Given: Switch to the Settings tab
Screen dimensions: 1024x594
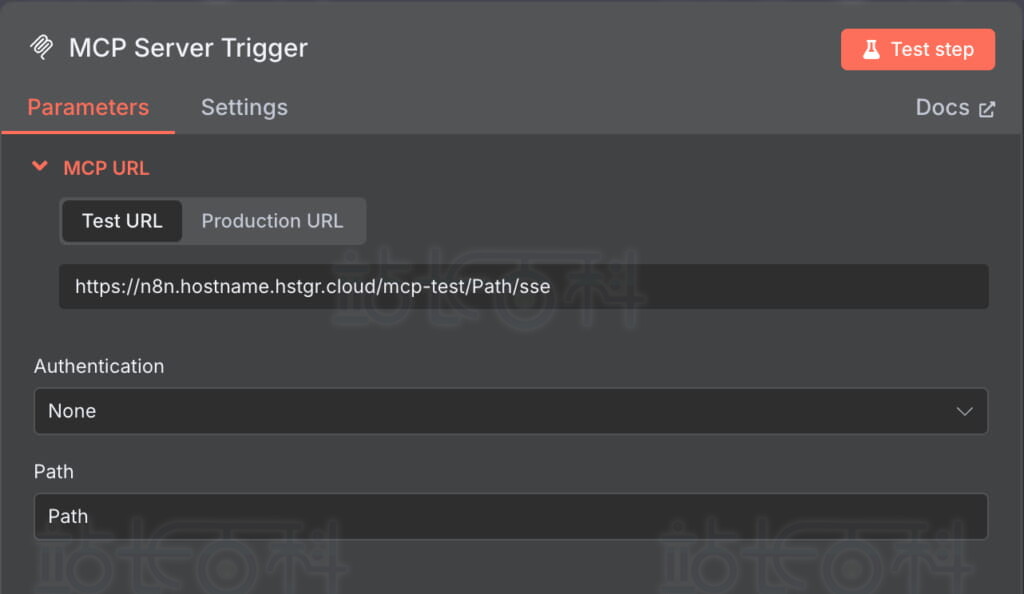Looking at the screenshot, I should (x=244, y=108).
